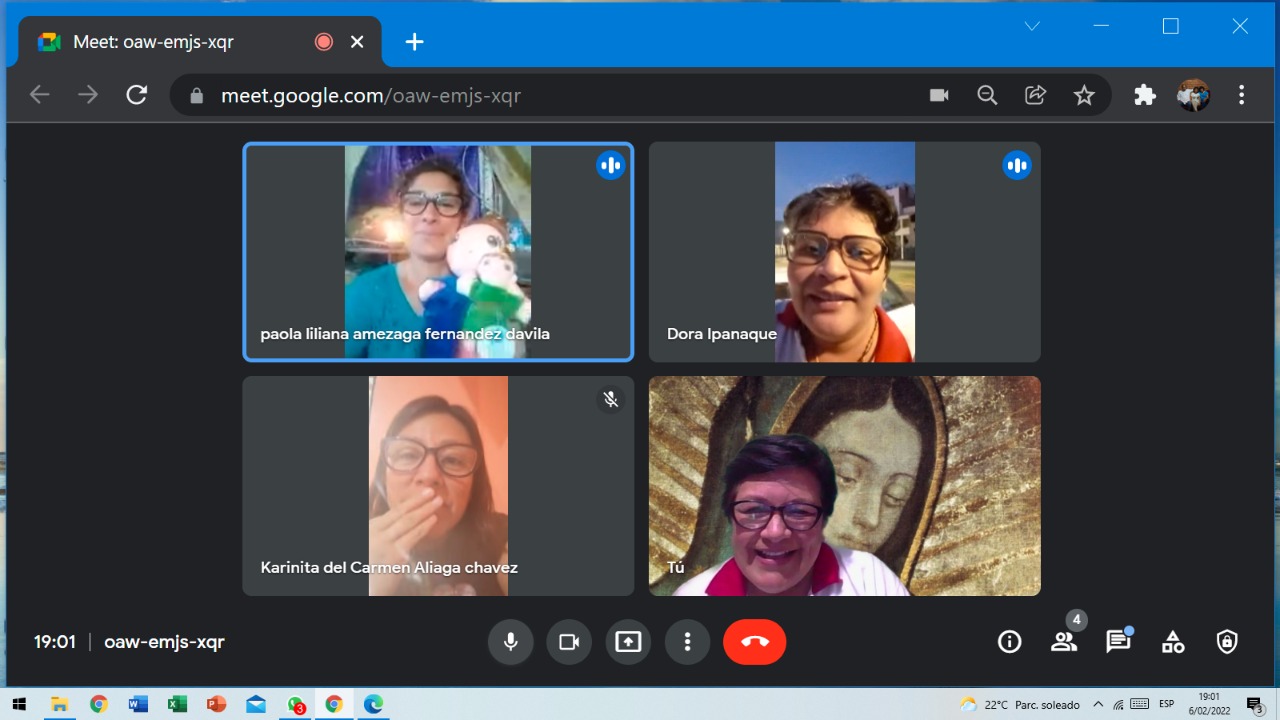The width and height of the screenshot is (1280, 720).
Task: Open PowerPoint from the taskbar
Action: point(216,704)
